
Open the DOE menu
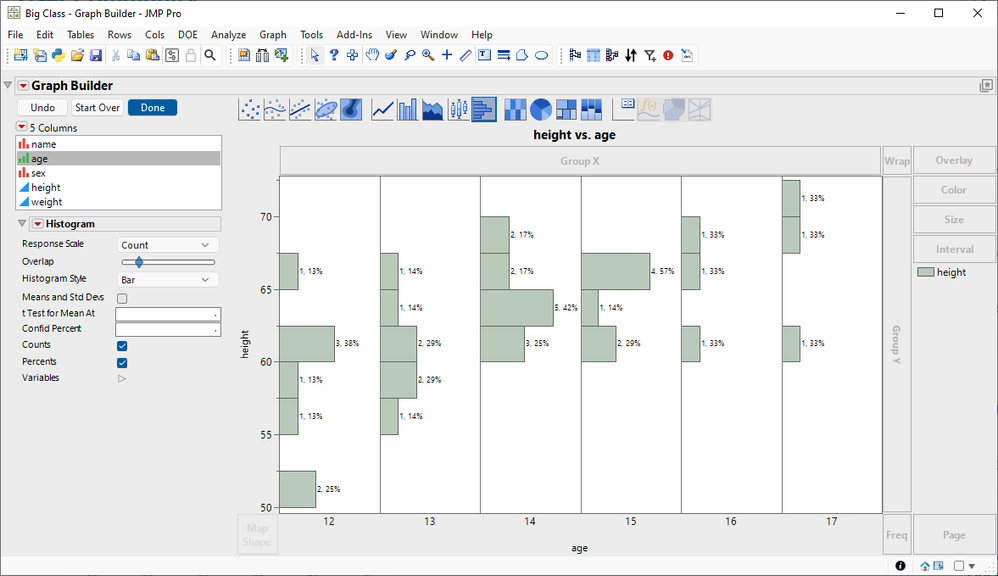[x=188, y=34]
